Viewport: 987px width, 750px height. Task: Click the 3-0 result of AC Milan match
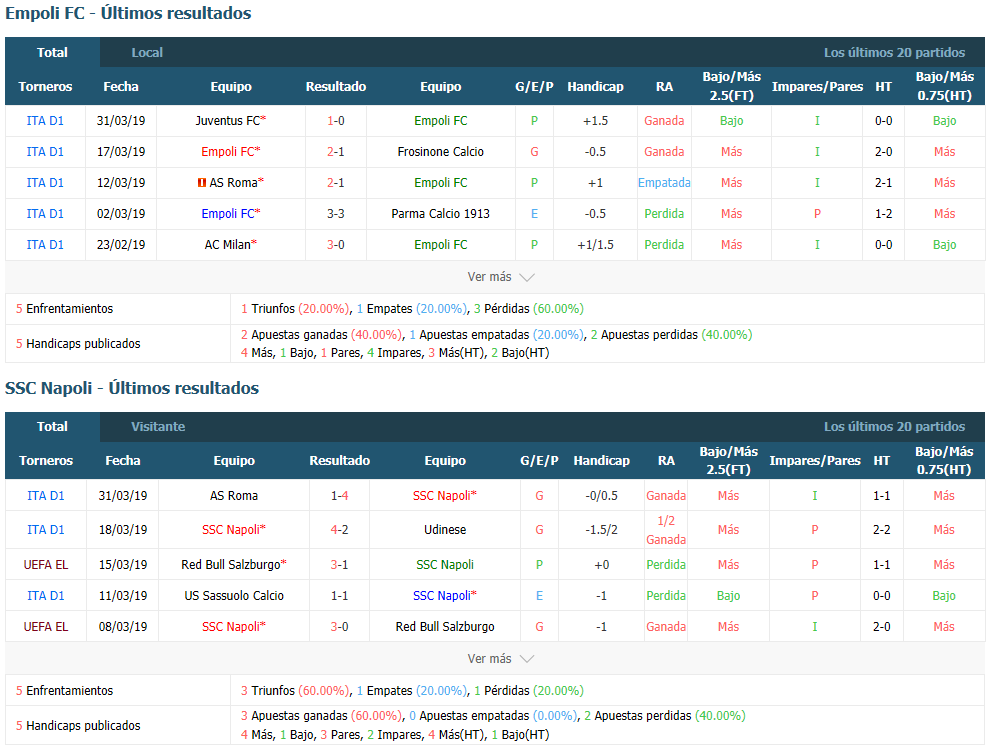(336, 244)
